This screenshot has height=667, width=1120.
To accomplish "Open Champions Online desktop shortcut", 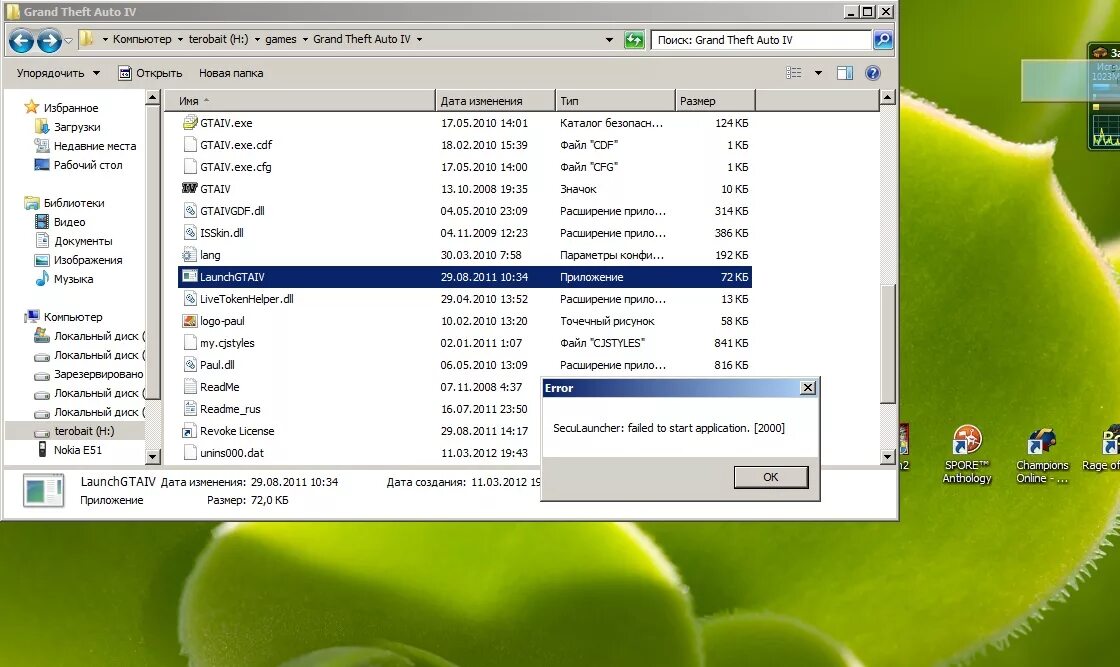I will pos(1042,456).
